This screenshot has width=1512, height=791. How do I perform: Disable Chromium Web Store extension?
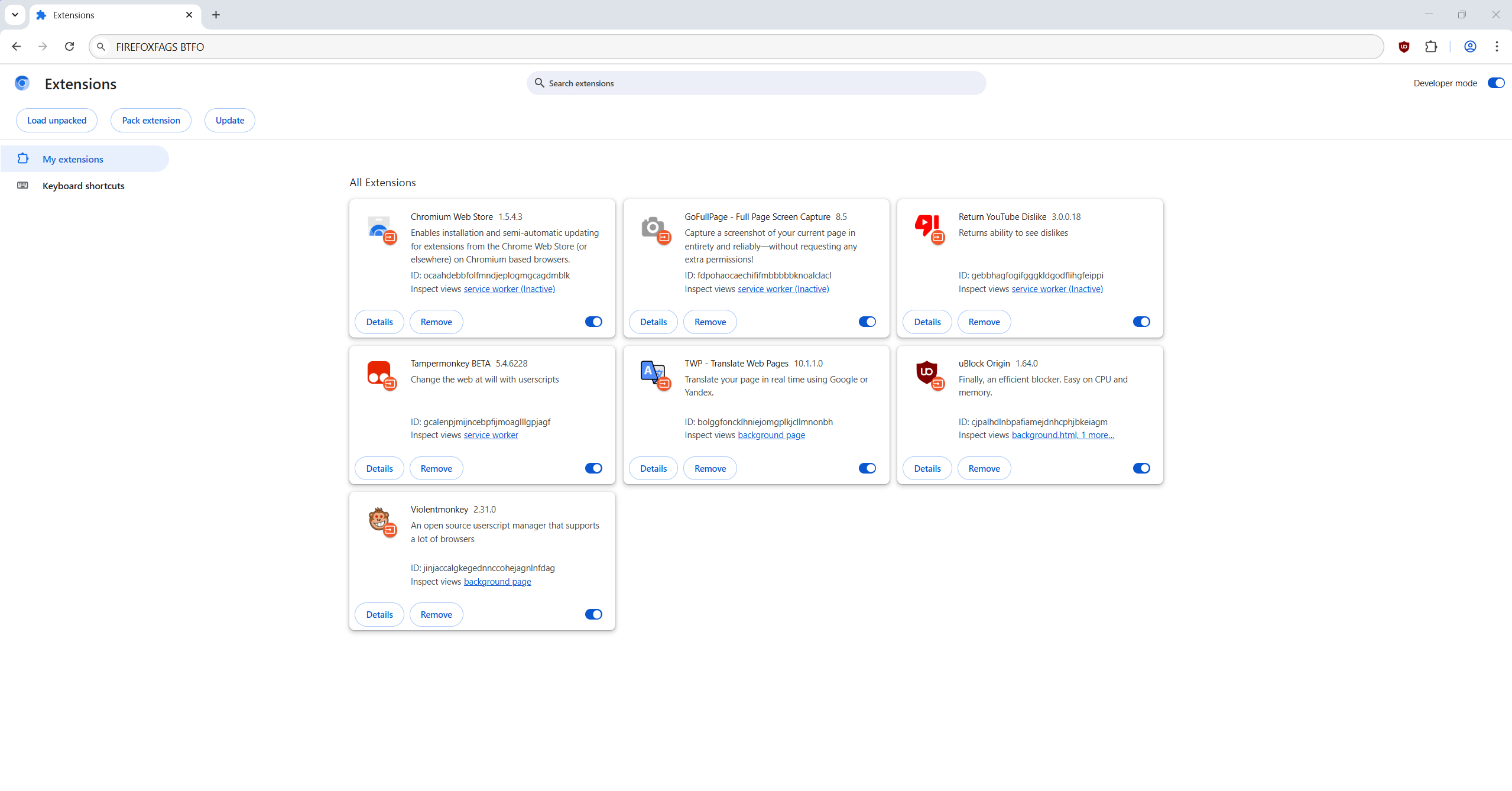click(x=593, y=322)
